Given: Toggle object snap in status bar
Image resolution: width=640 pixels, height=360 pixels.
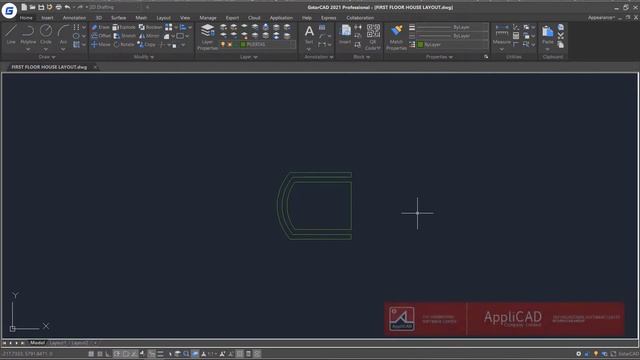Looking at the screenshot, I should [x=126, y=354].
